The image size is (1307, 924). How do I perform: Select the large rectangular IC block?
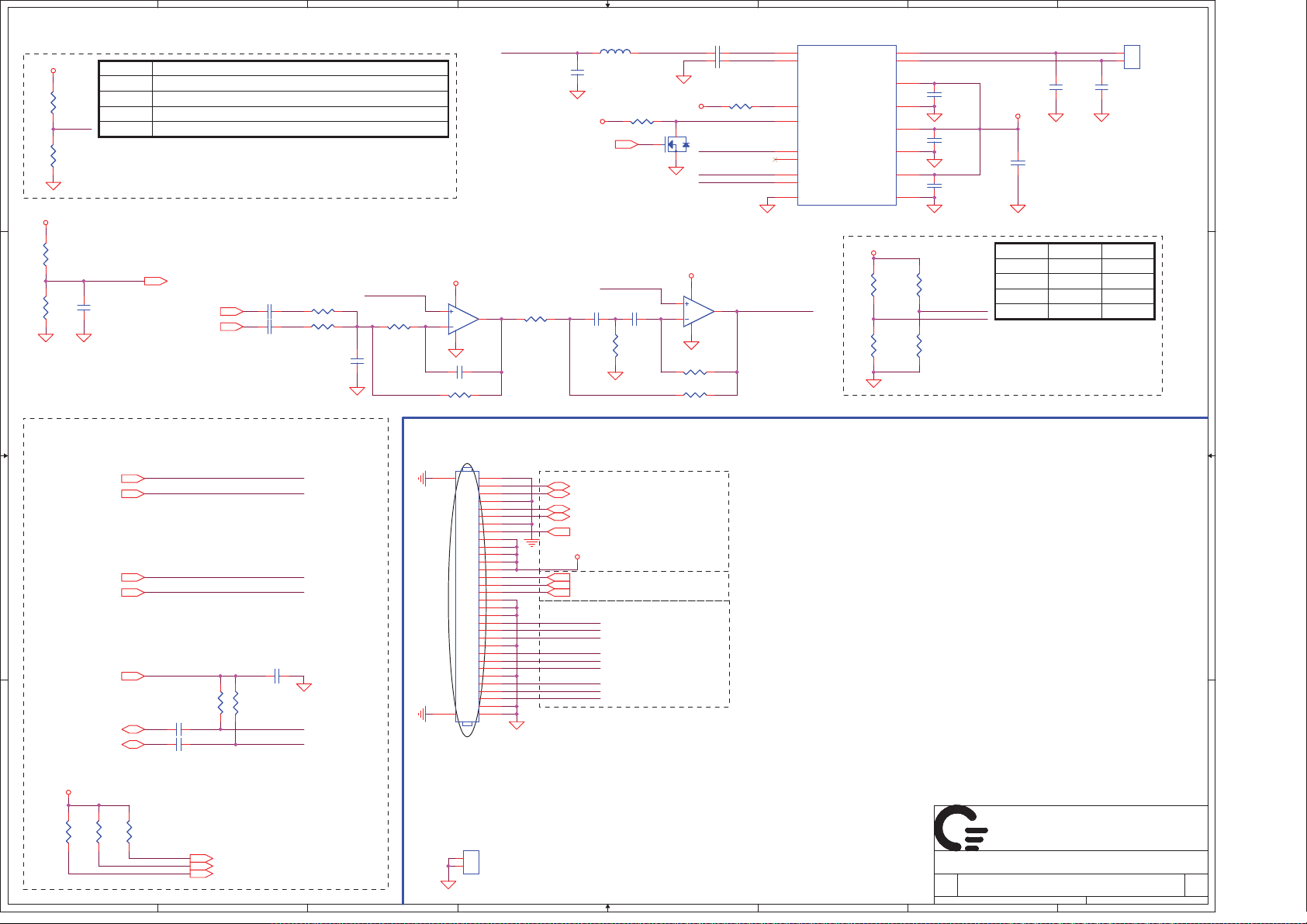pyautogui.click(x=846, y=125)
